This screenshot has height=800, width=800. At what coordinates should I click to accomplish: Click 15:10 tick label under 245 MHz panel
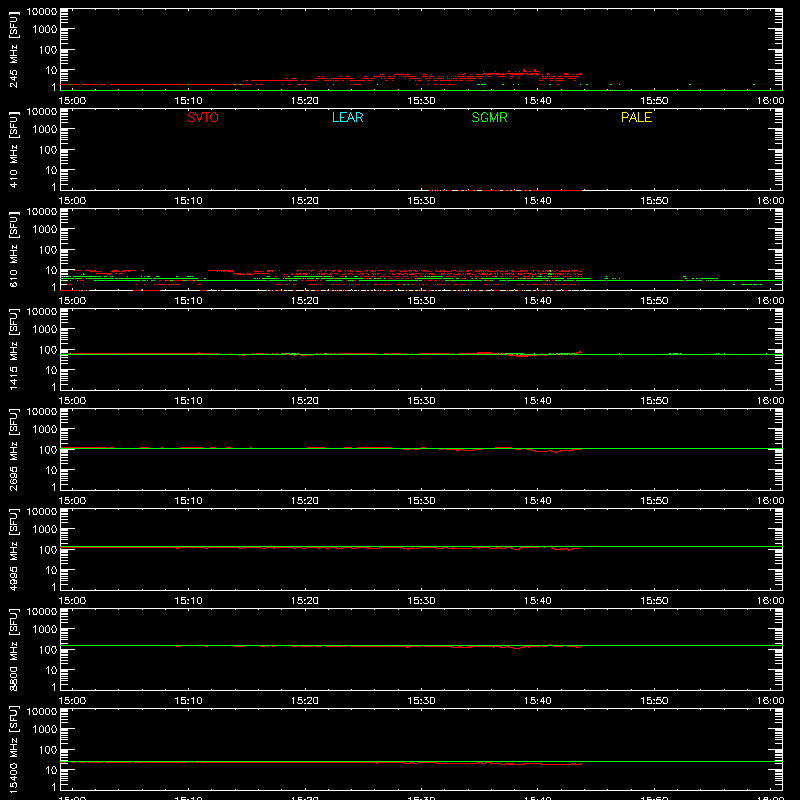point(188,101)
